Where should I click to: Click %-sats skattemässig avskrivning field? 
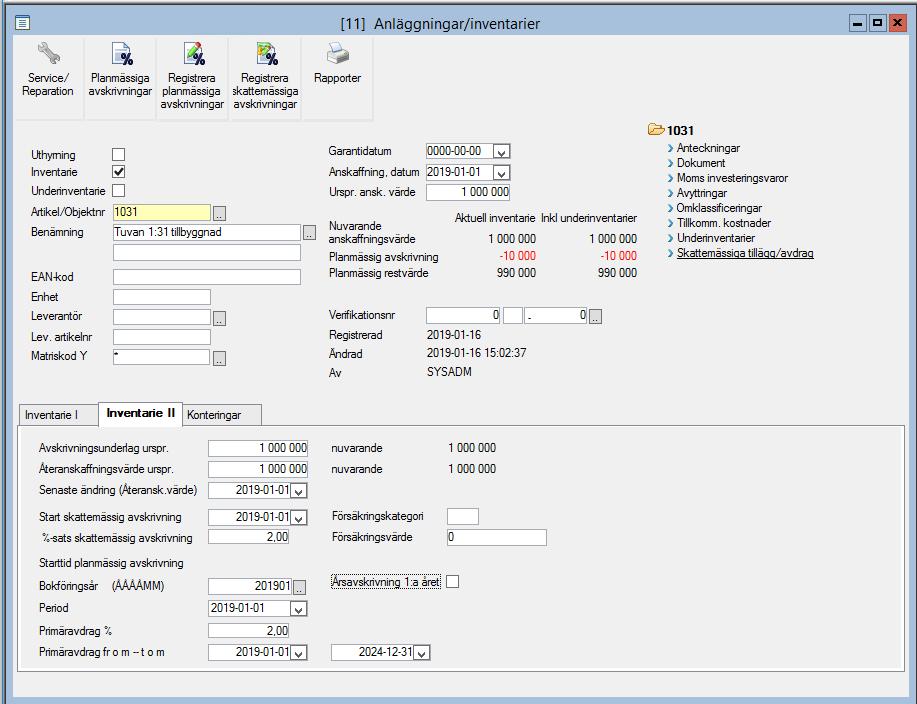tap(249, 537)
